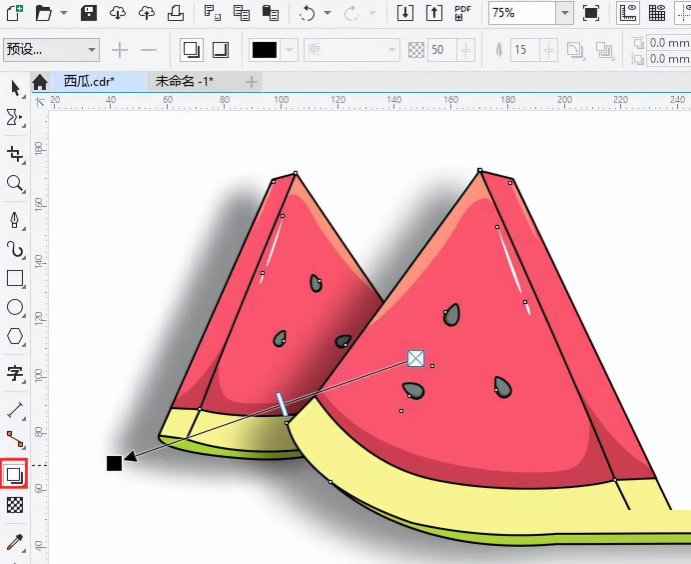
Task: Save the document with floppy icon
Action: tap(89, 13)
